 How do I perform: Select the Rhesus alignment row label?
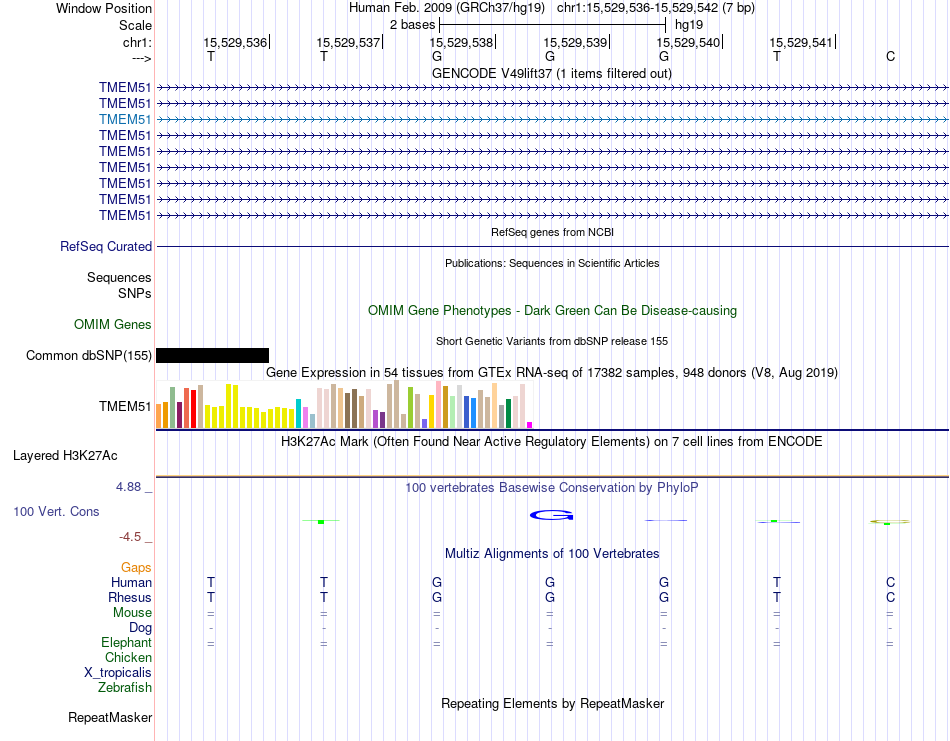point(130,597)
